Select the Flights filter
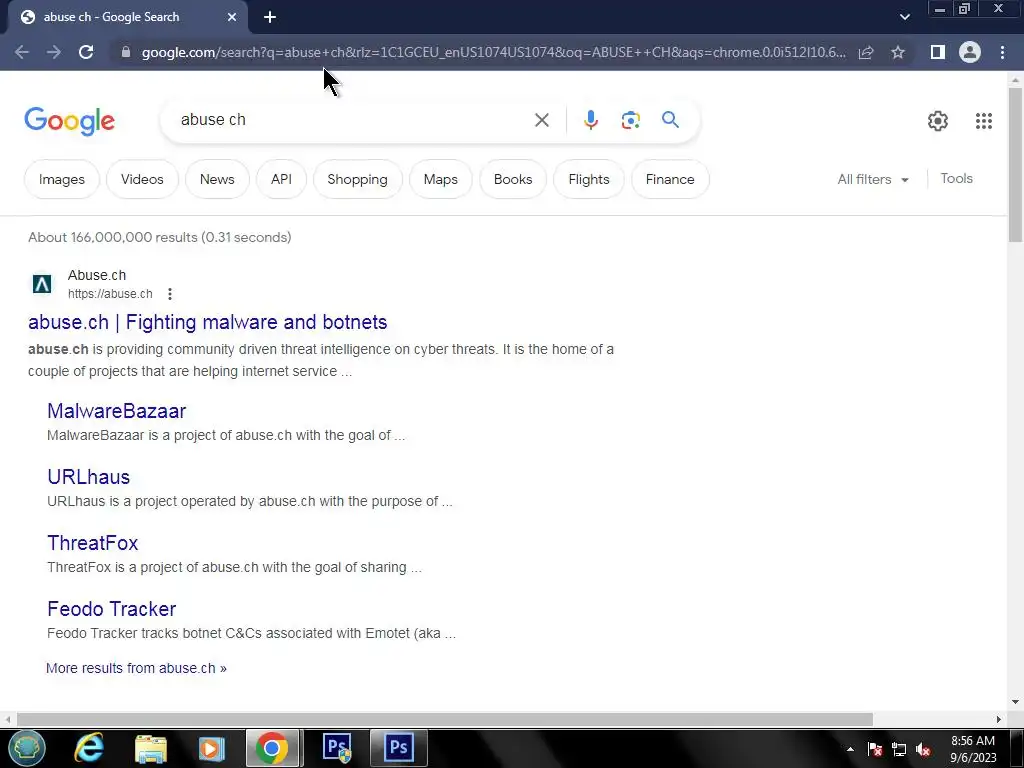This screenshot has width=1024, height=768. tap(588, 180)
